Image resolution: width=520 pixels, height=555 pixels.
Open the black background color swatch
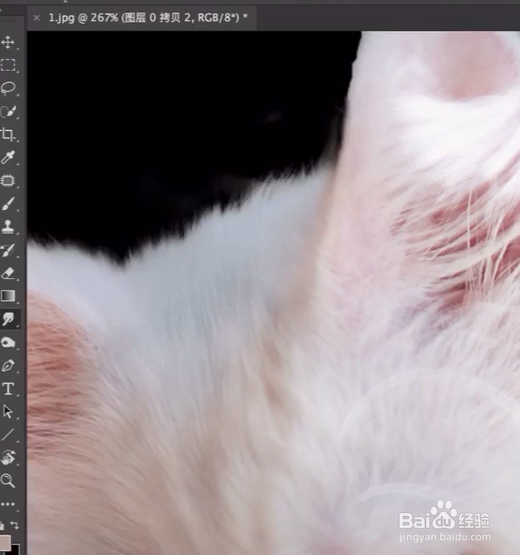[x=16, y=550]
